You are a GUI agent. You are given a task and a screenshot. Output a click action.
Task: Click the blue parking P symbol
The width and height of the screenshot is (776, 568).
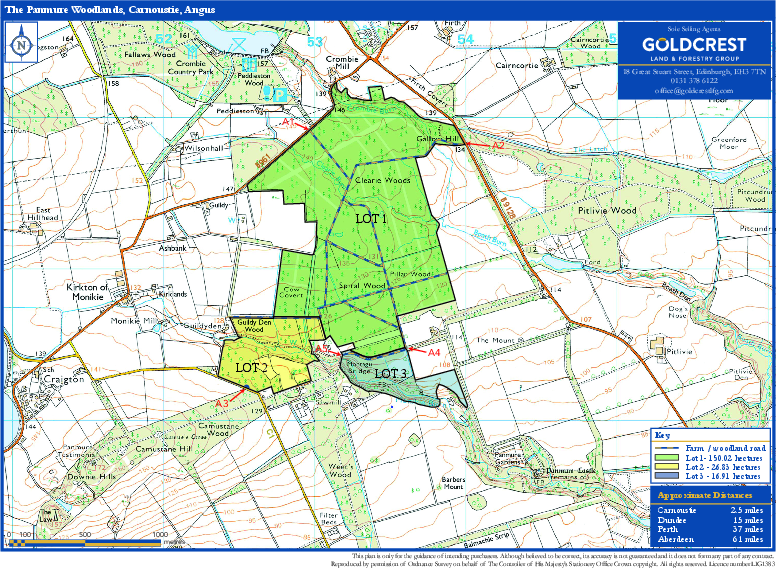point(280,94)
